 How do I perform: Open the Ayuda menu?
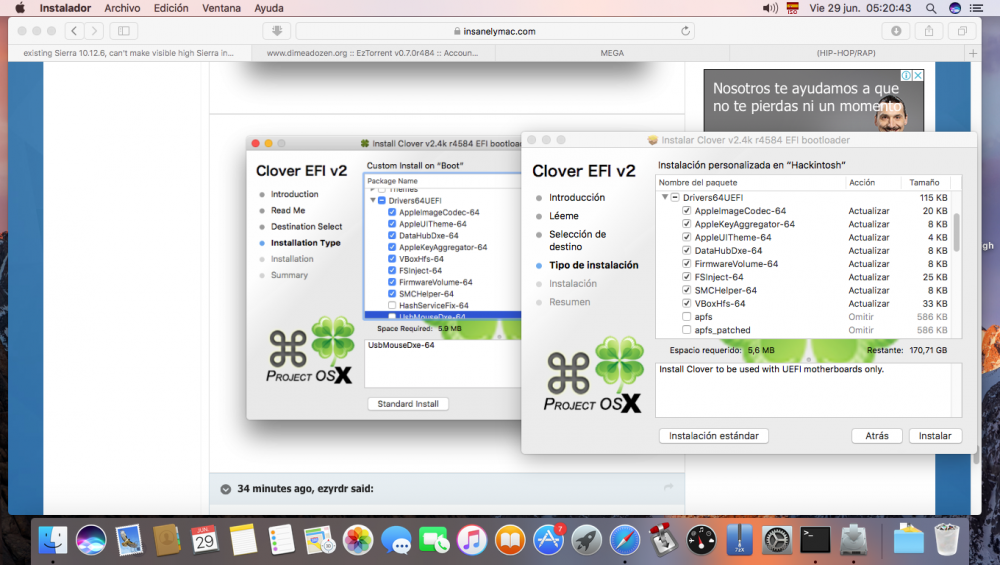coord(268,8)
